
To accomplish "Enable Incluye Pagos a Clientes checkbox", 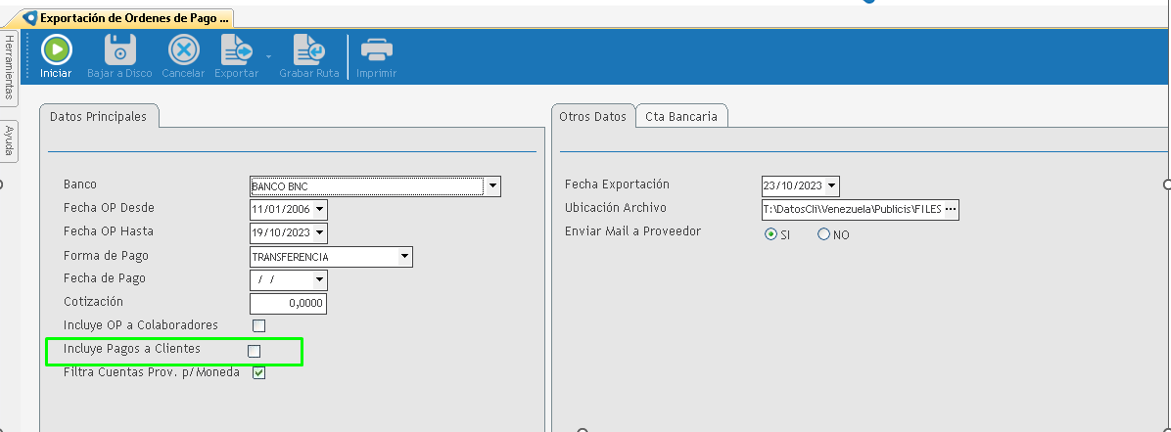I will (x=254, y=351).
